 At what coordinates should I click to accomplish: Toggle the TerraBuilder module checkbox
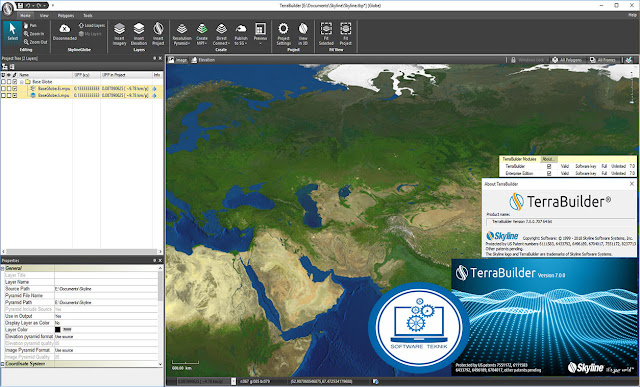click(549, 166)
